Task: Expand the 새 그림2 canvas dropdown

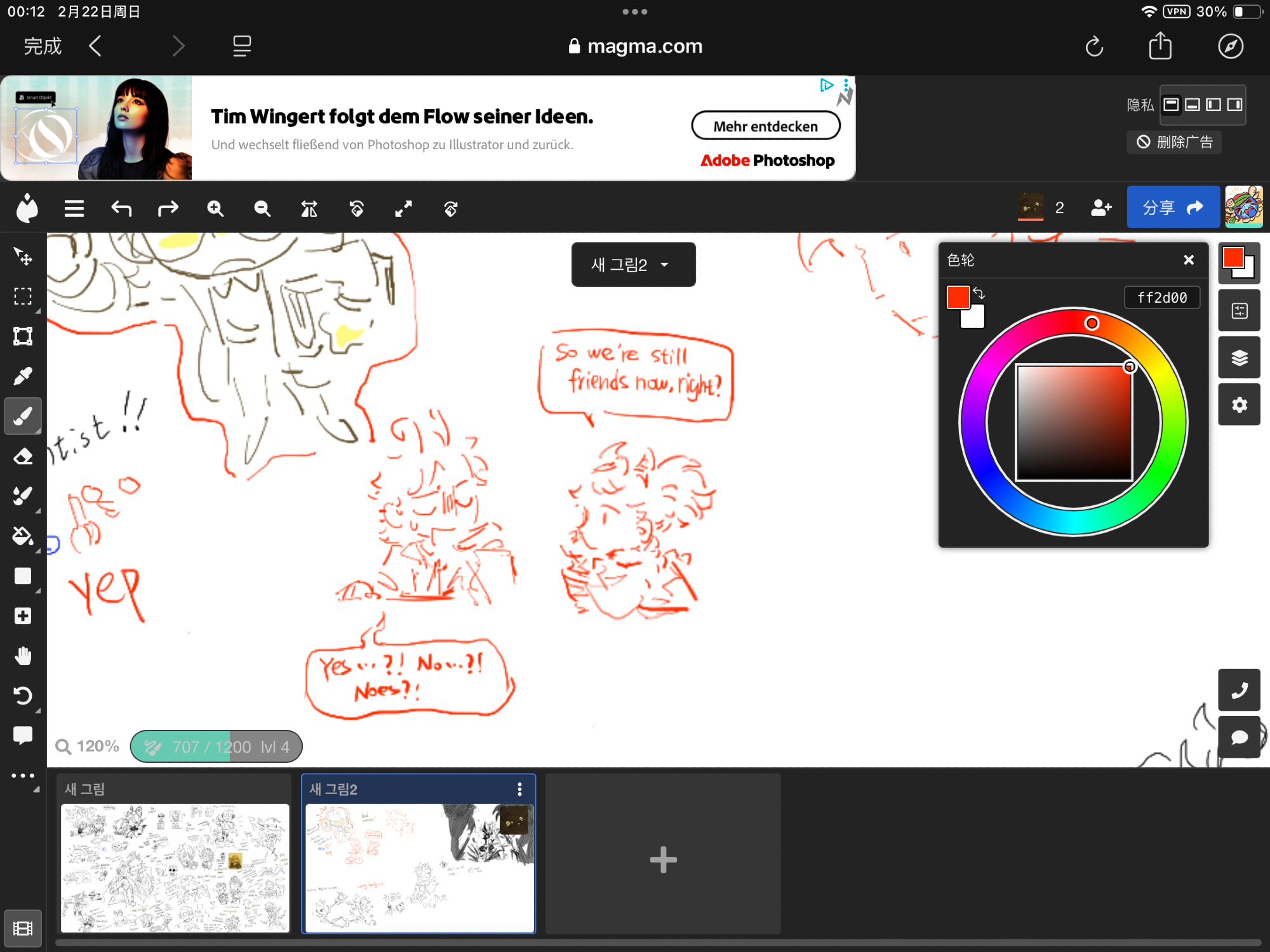Action: coord(632,265)
